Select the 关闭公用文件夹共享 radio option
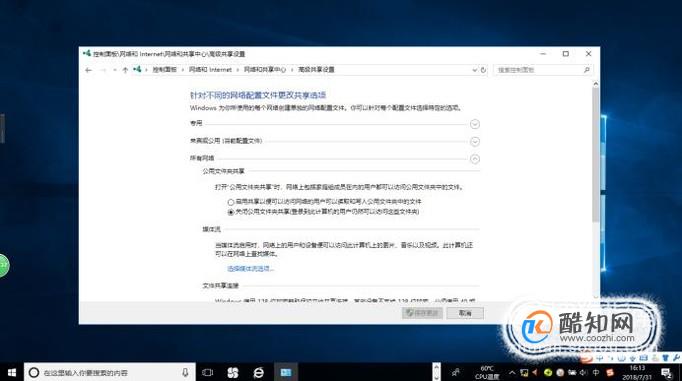 (231, 212)
